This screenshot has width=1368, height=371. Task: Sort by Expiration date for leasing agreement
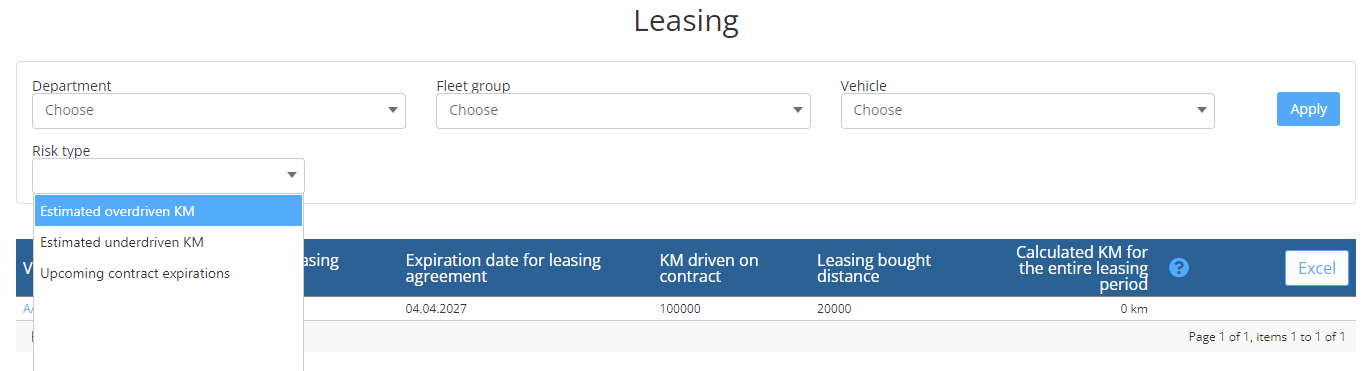click(x=503, y=268)
